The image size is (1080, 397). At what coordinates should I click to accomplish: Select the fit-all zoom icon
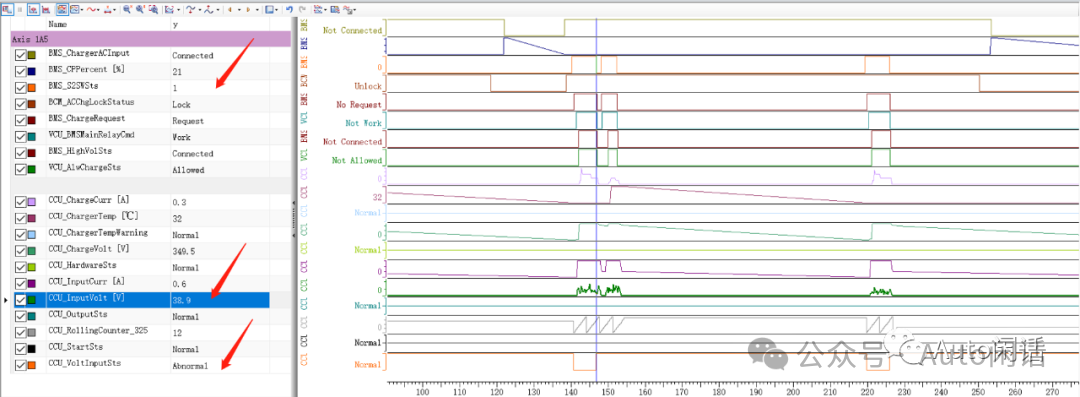point(154,10)
